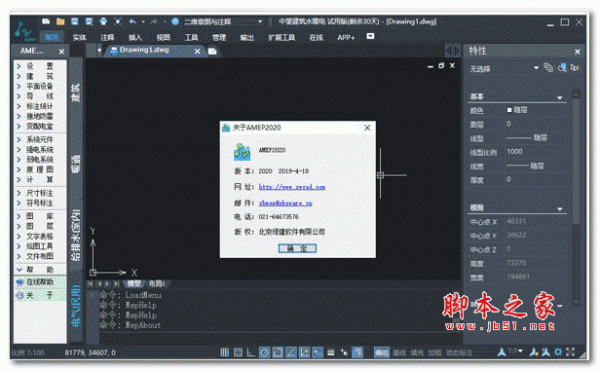This screenshot has height=371, width=600.
Task: Click the Print icon in quick toolbar
Action: pyautogui.click(x=103, y=21)
